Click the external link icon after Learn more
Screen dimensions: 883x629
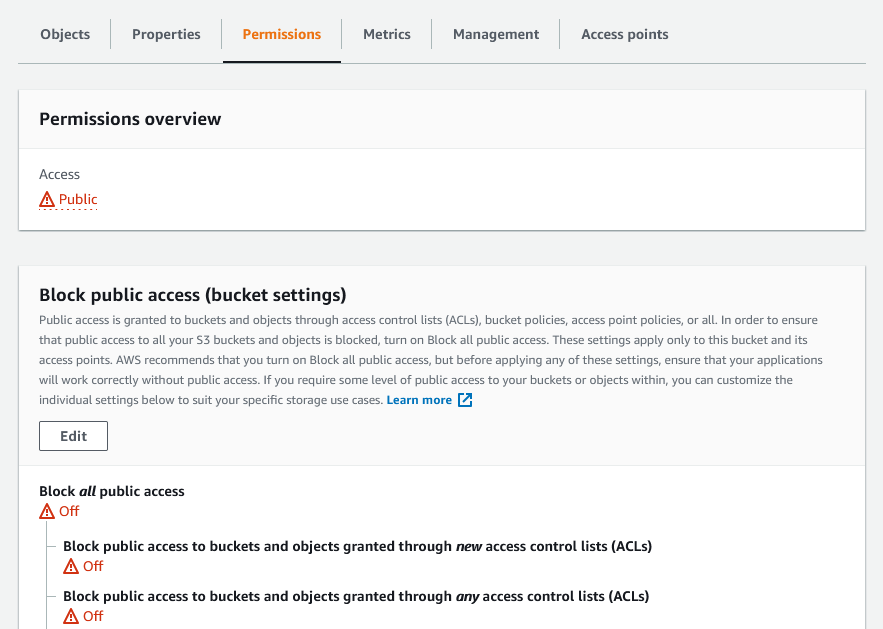tap(465, 400)
